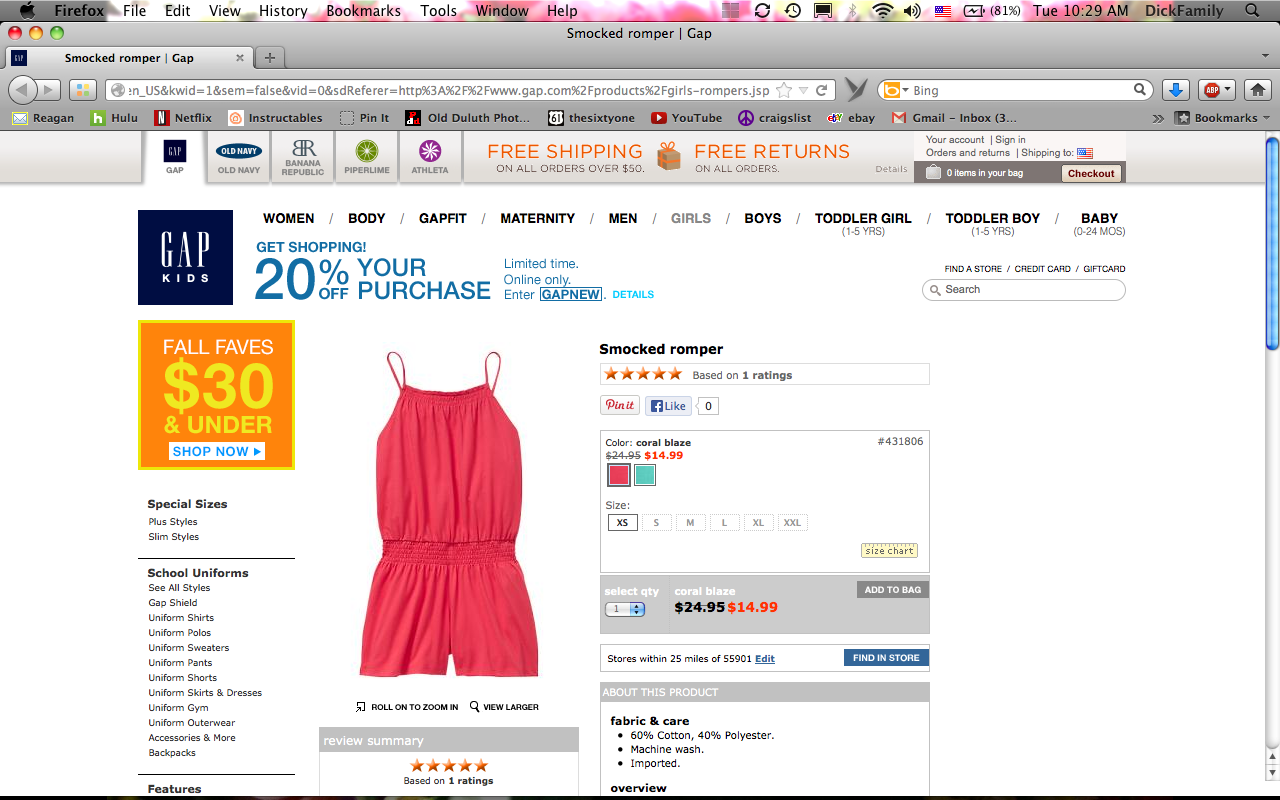Open the FIND A STORE link
This screenshot has width=1280, height=800.
tap(975, 269)
